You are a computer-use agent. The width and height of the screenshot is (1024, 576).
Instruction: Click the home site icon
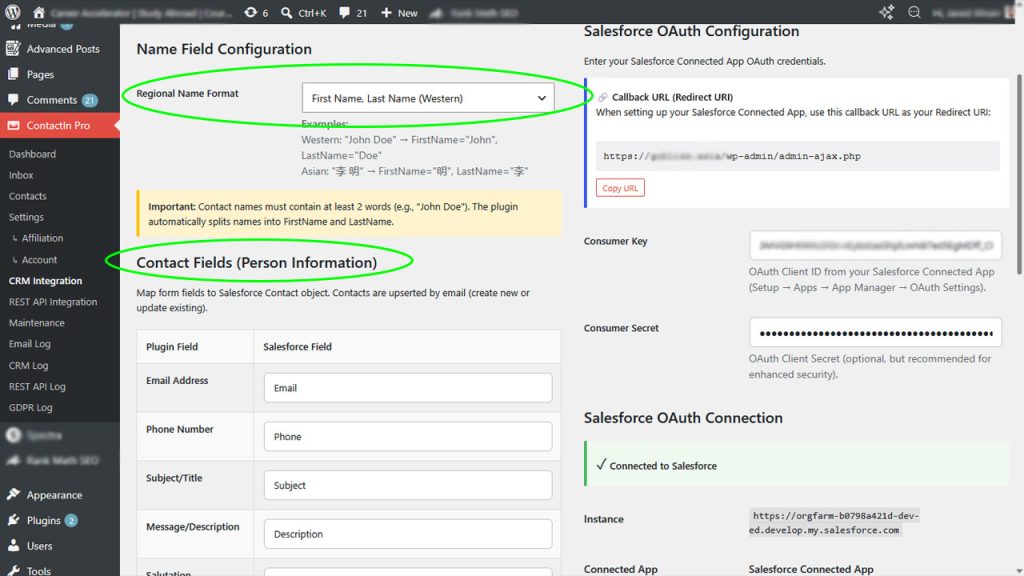click(x=39, y=12)
